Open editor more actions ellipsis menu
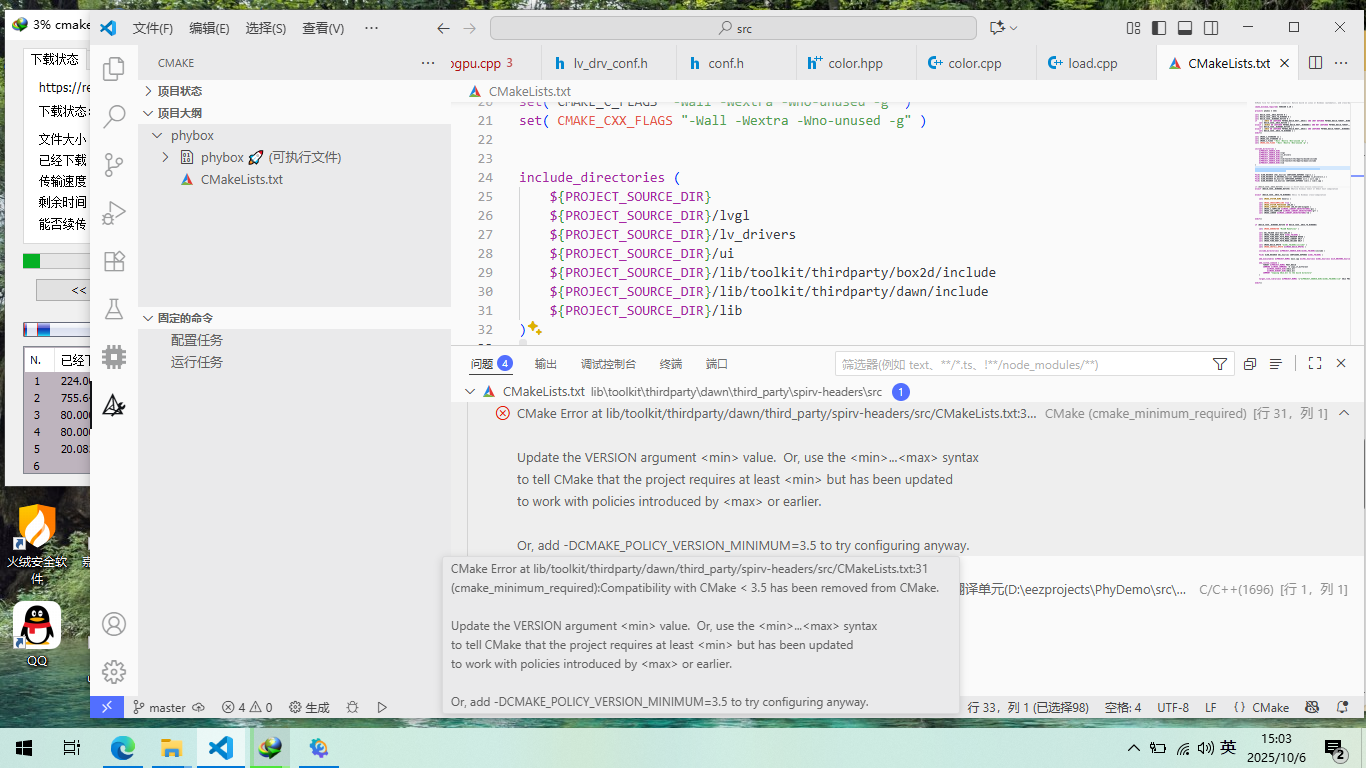Viewport: 1366px width, 768px height. point(1341,62)
